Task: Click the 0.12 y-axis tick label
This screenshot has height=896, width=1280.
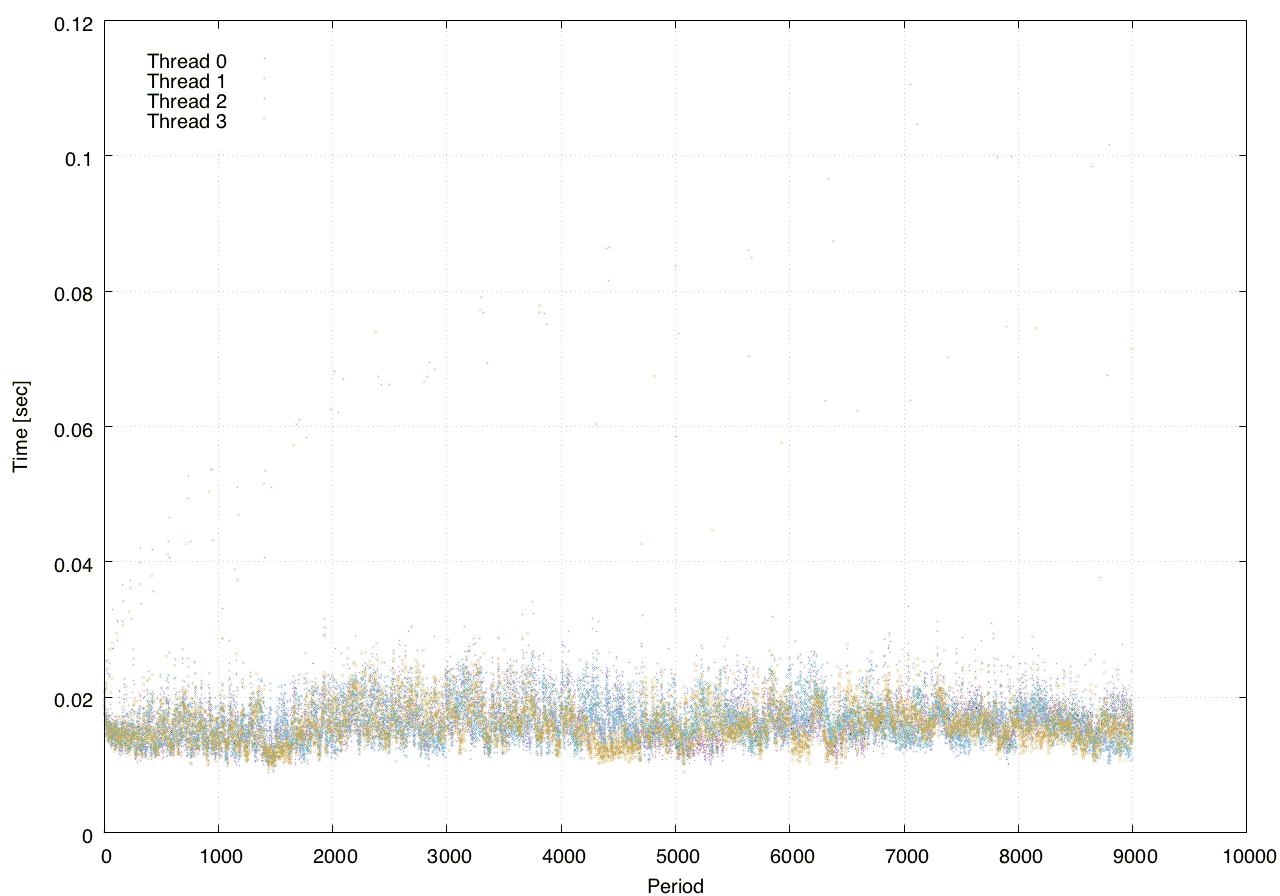Action: pos(72,22)
